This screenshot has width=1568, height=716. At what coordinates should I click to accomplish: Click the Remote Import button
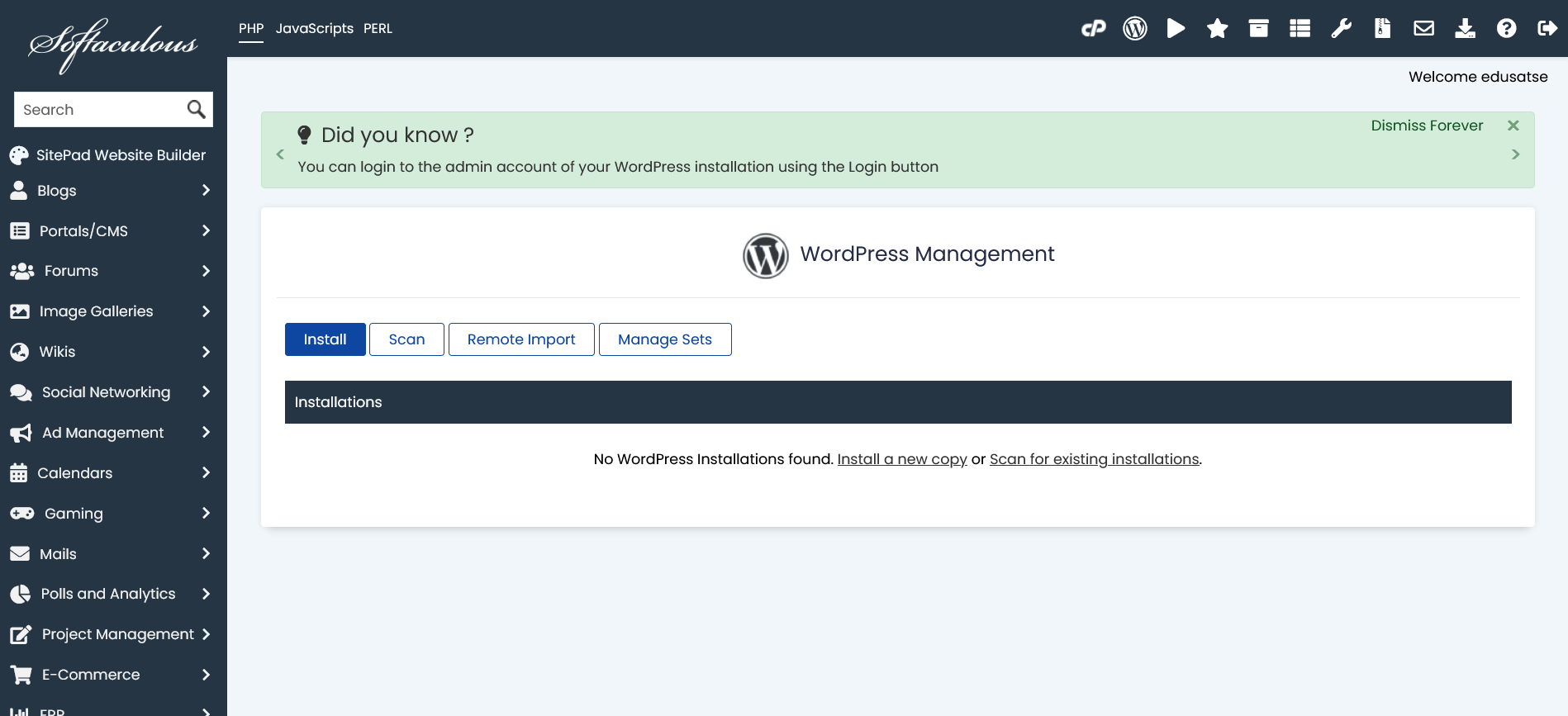pos(521,339)
